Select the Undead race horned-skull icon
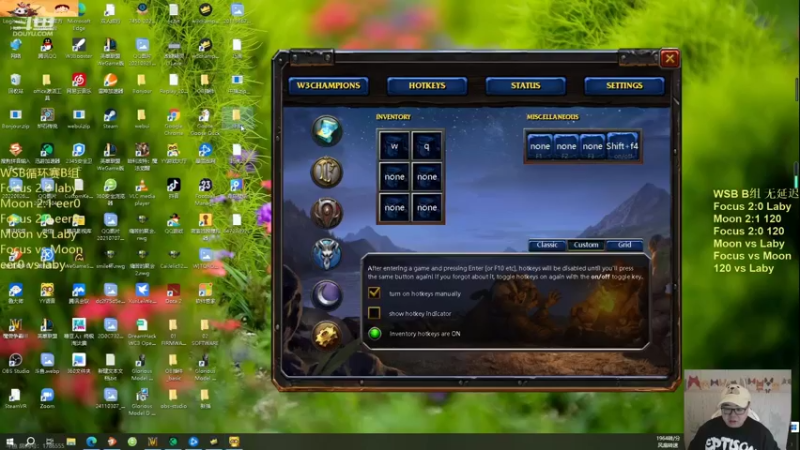Image resolution: width=800 pixels, height=450 pixels. click(x=327, y=254)
